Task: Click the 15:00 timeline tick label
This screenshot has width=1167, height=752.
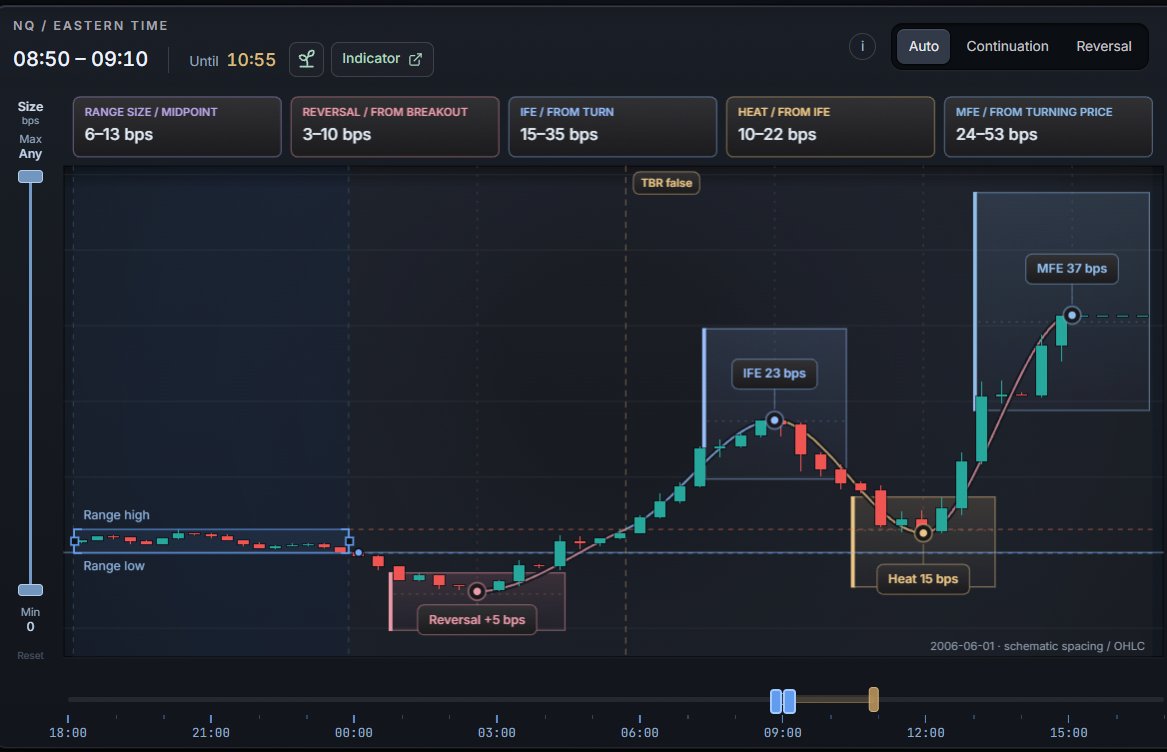Action: click(x=1068, y=733)
